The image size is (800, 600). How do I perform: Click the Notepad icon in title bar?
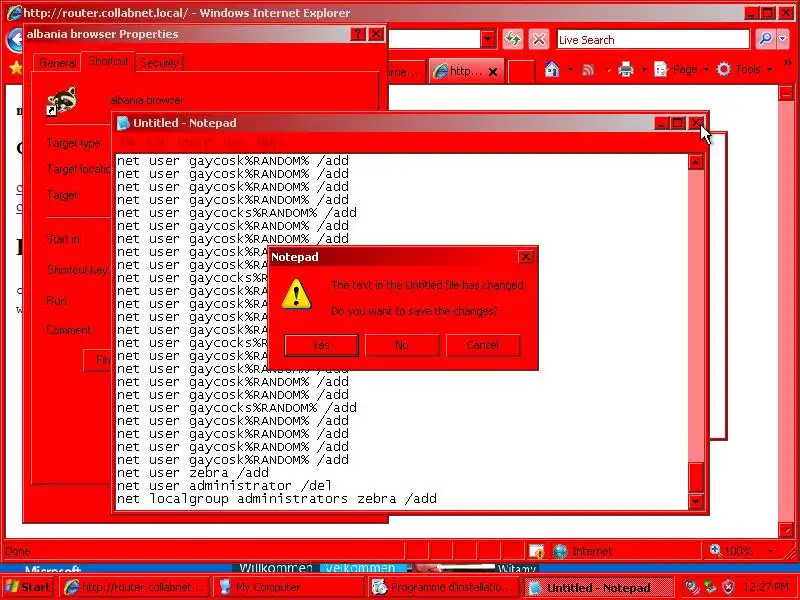click(123, 123)
